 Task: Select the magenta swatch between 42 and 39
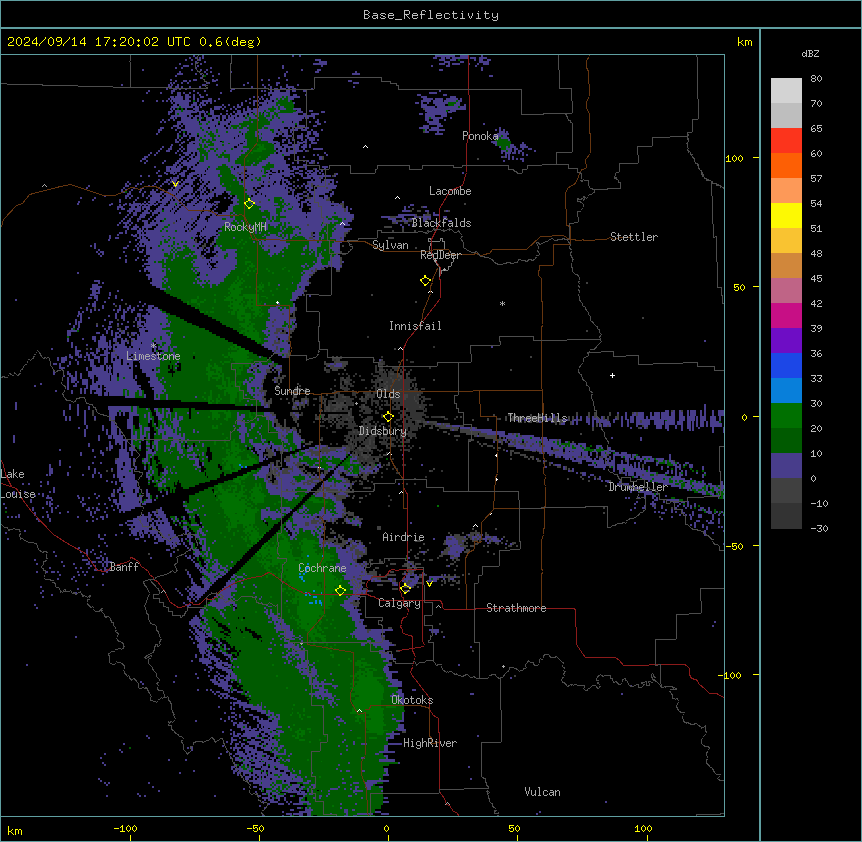(786, 315)
